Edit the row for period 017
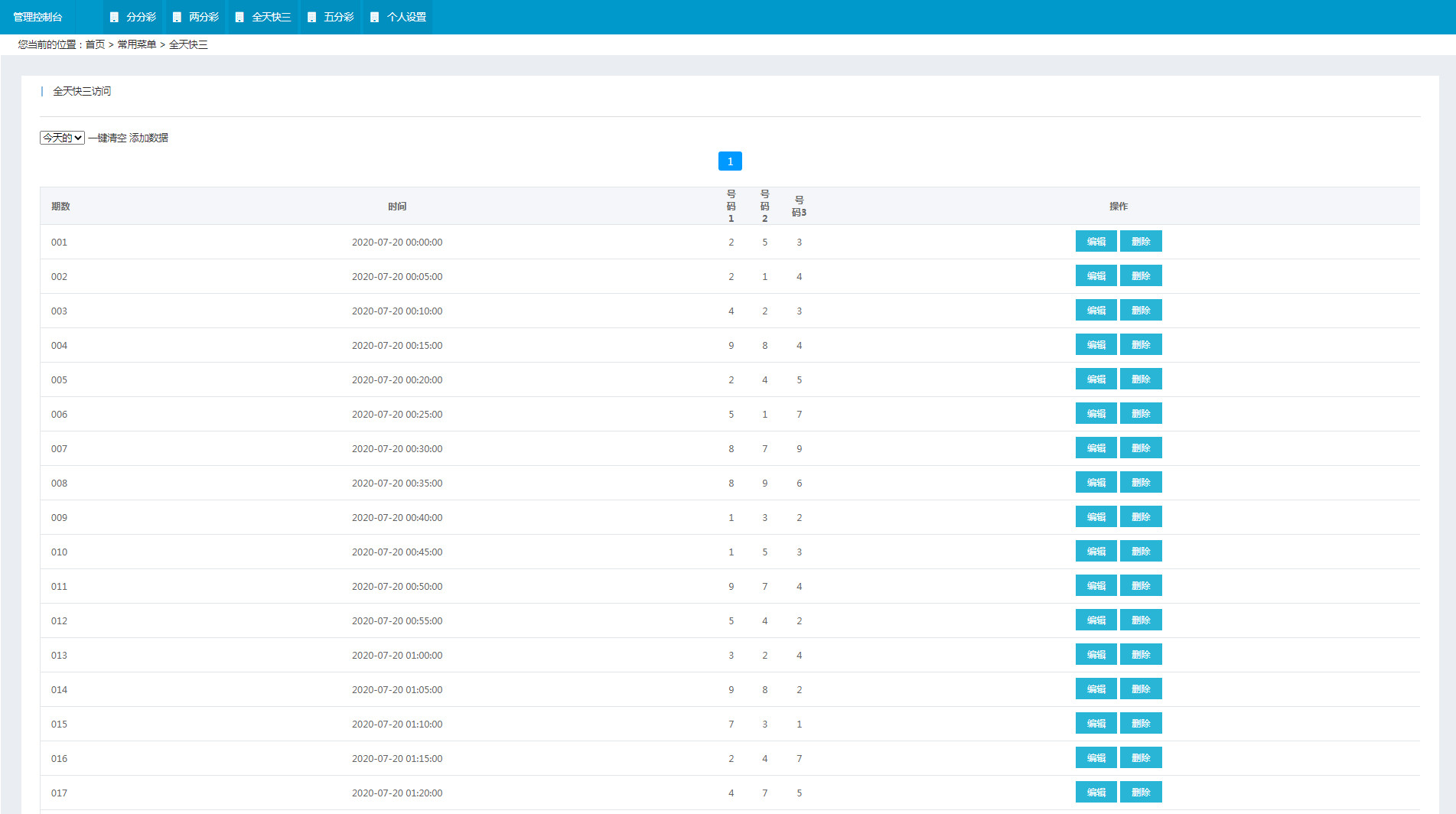 (1096, 793)
